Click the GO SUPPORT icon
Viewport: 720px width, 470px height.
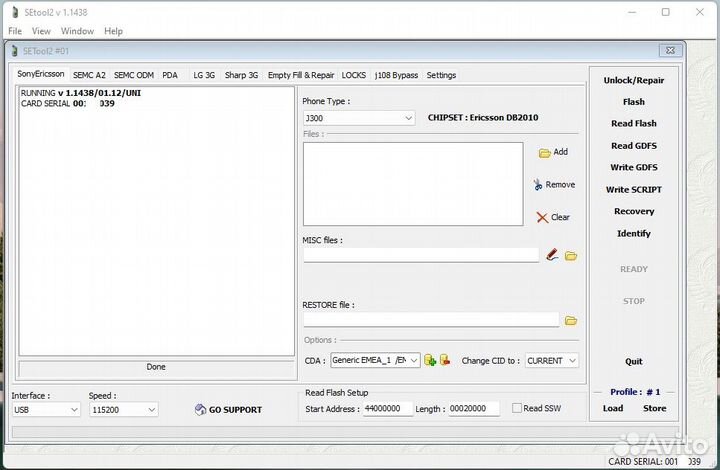point(200,409)
